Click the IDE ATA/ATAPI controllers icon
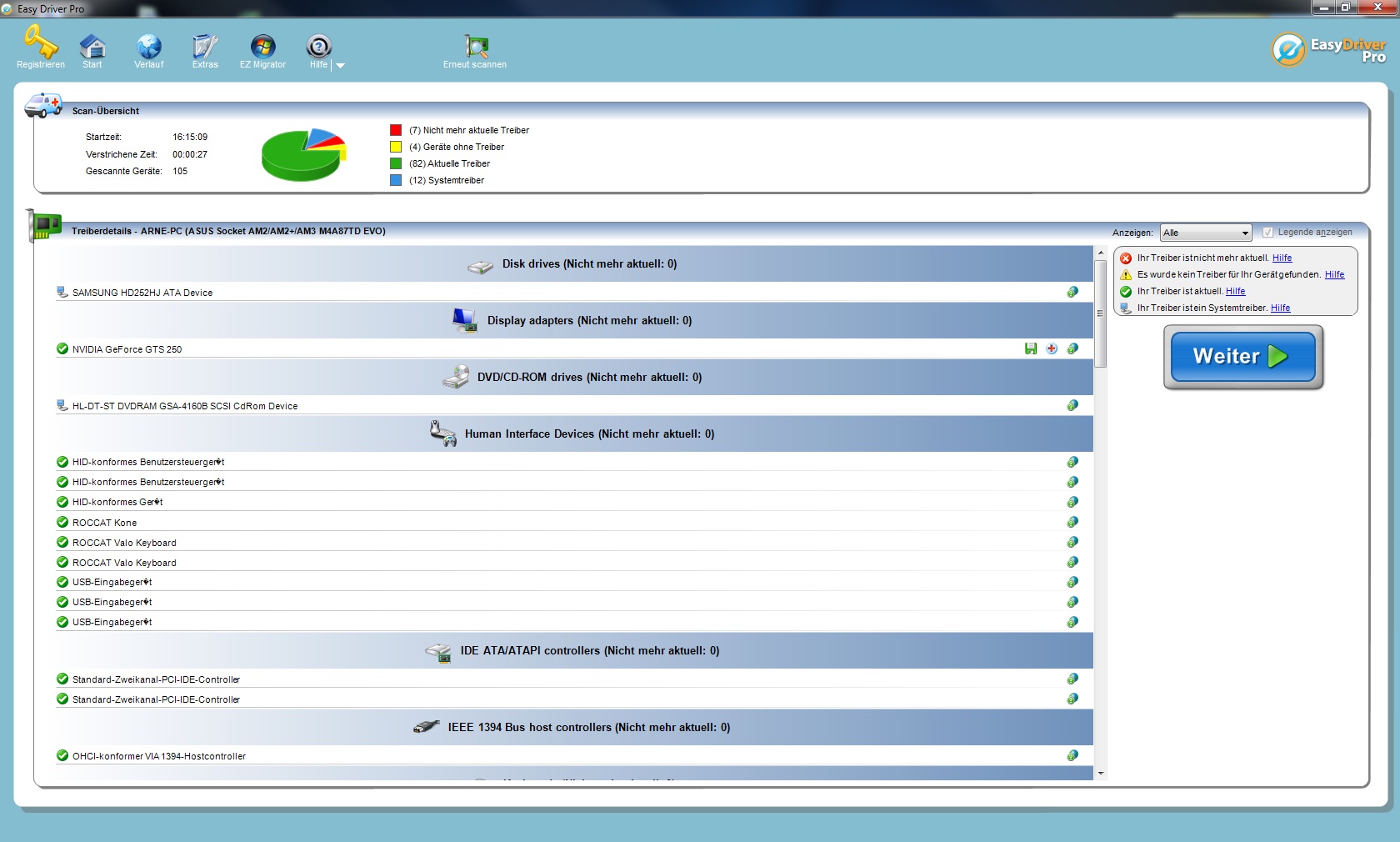The image size is (1400, 842). pos(438,652)
